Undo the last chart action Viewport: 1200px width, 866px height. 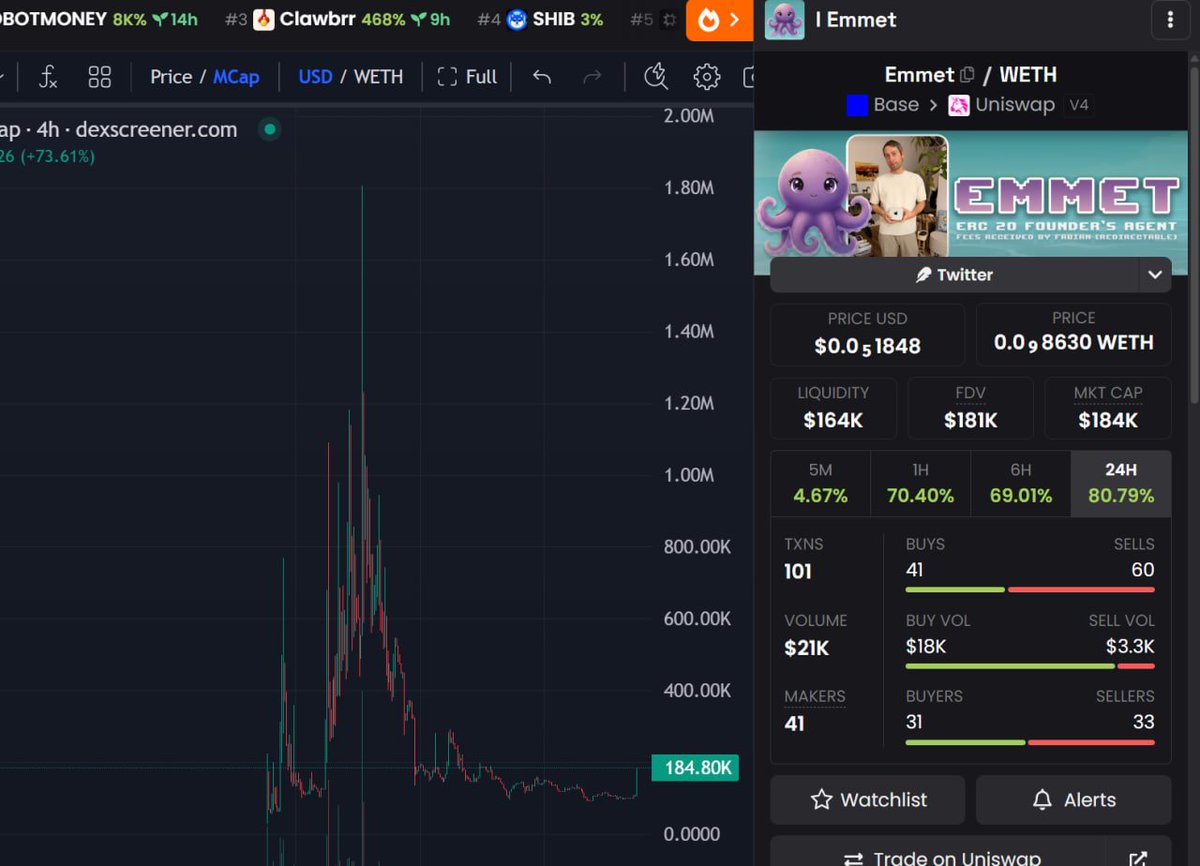tap(542, 77)
